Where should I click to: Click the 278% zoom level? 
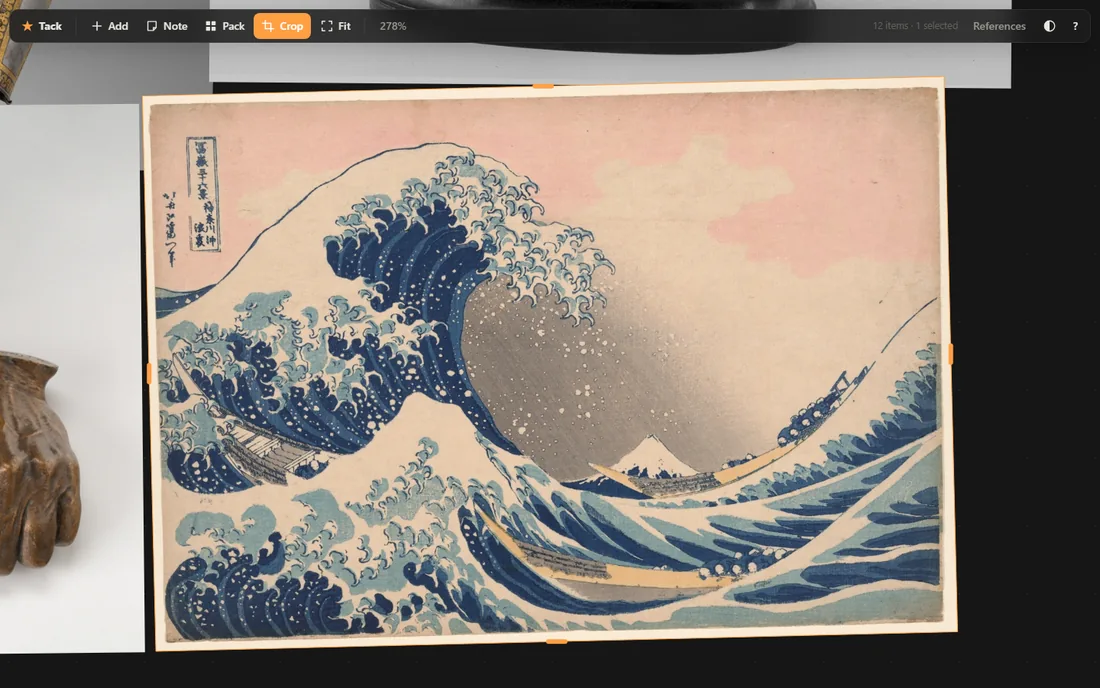[393, 26]
